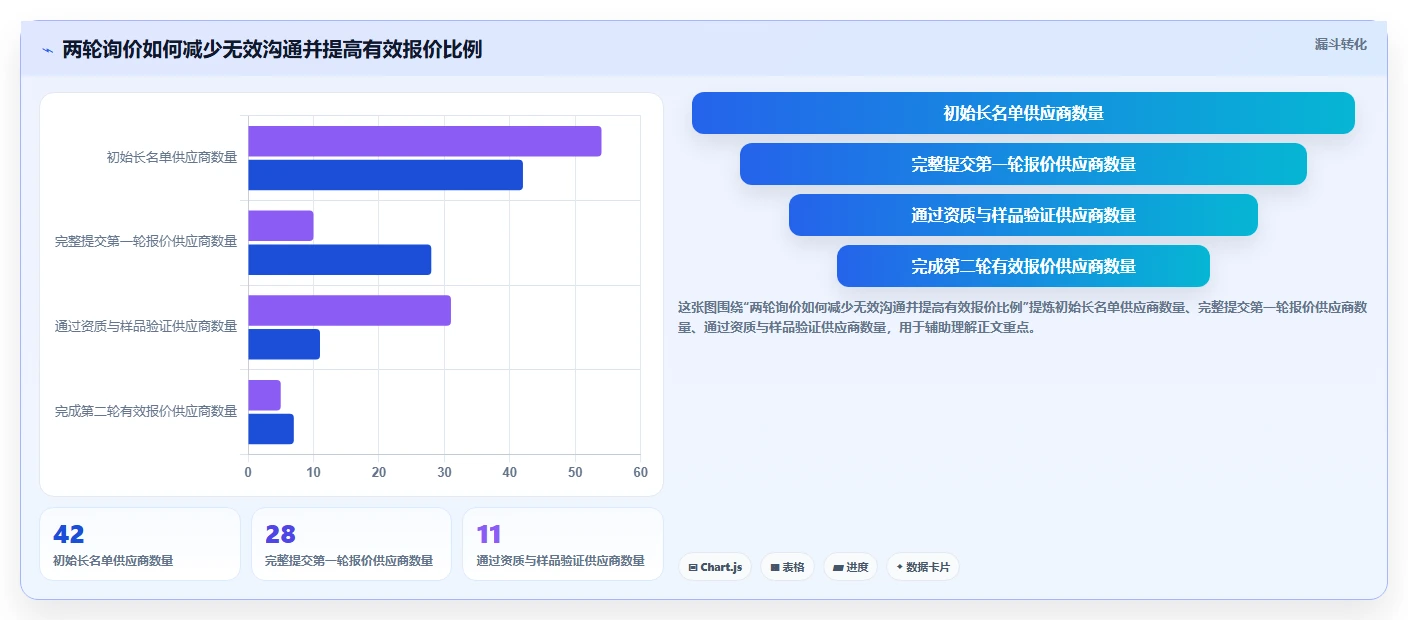Click the blue bar for 完整提交第一轮报价供应商数量
Image resolution: width=1408 pixels, height=620 pixels.
340,260
